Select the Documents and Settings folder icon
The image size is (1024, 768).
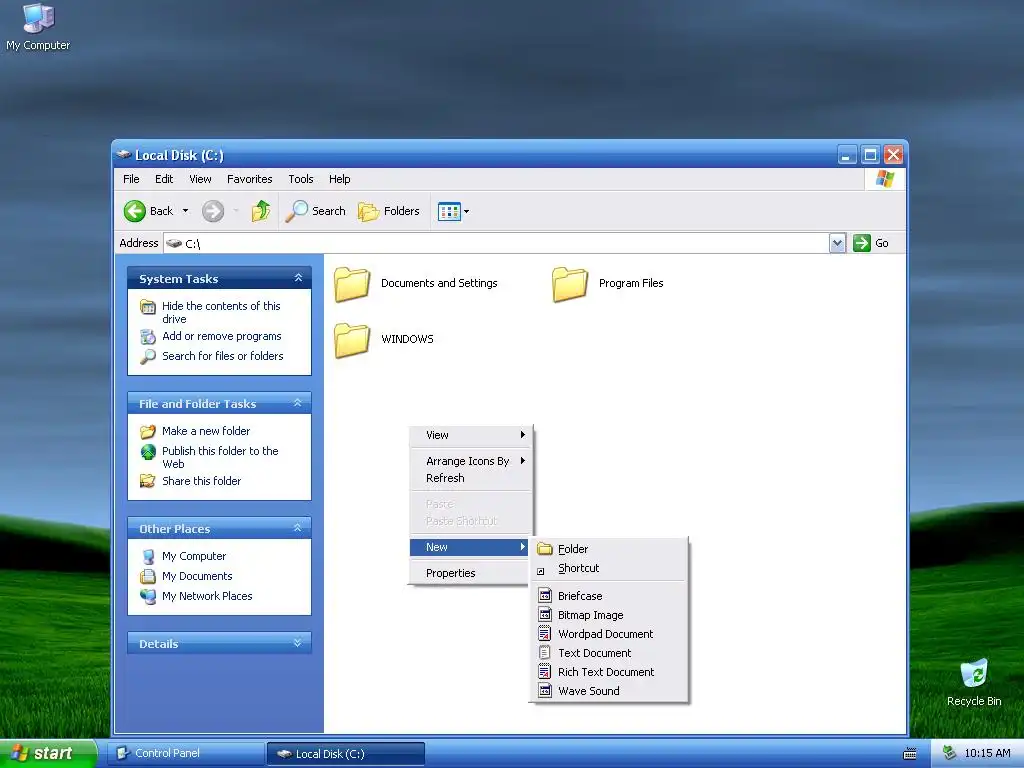(x=352, y=284)
